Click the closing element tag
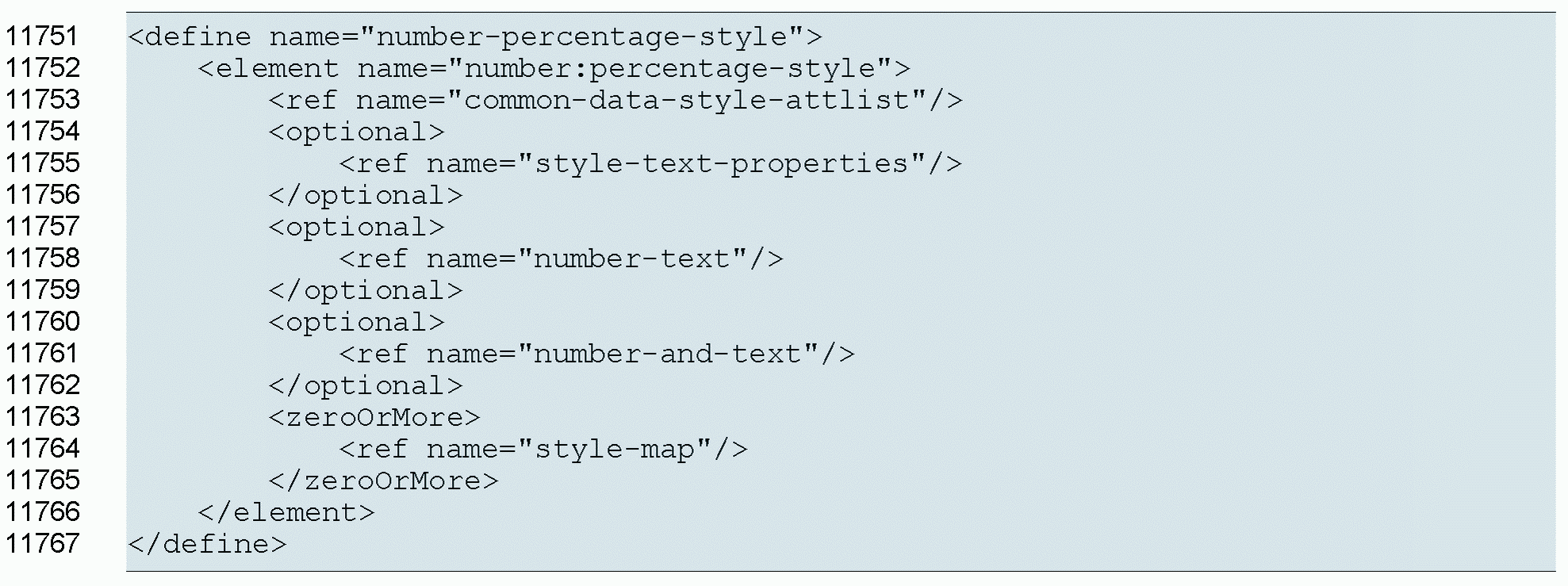 286,512
